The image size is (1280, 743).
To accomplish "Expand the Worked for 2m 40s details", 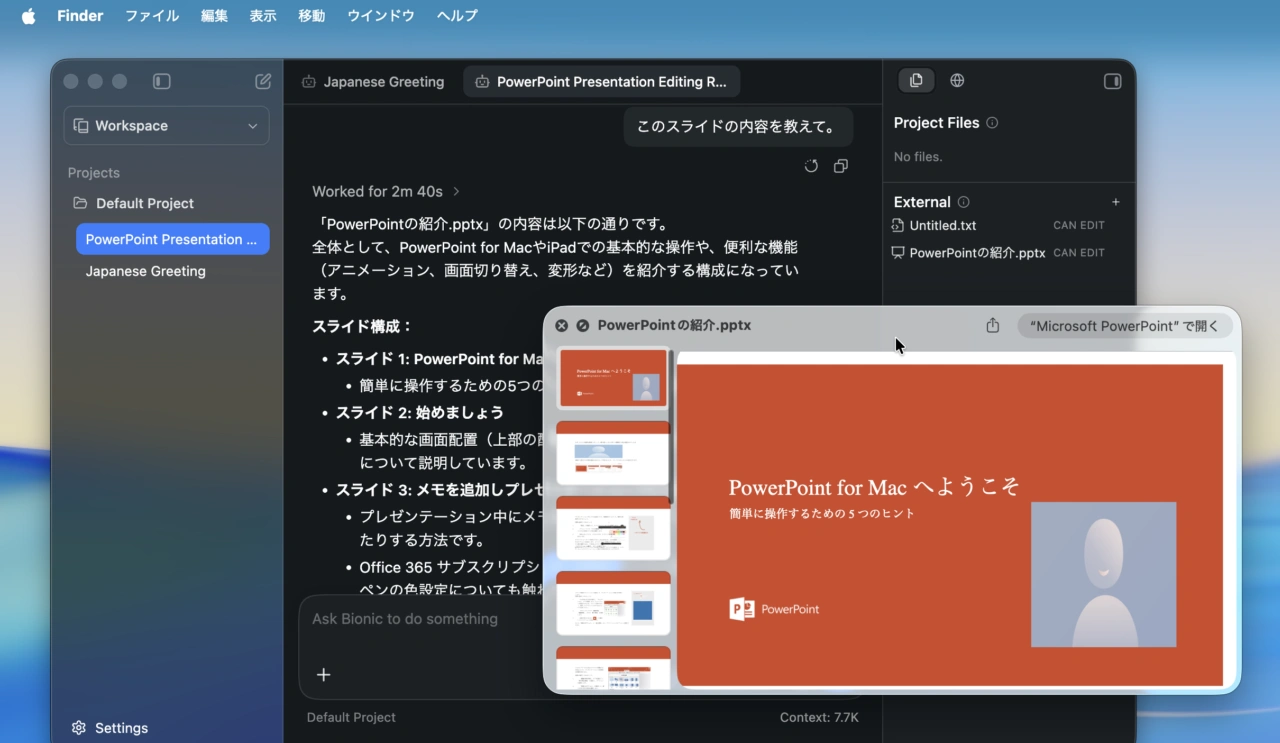I will coord(386,191).
